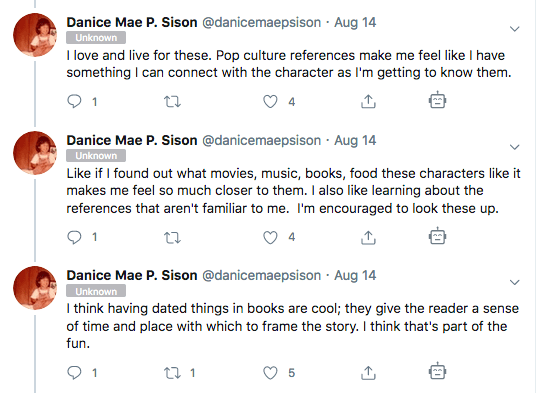This screenshot has width=536, height=393.
Task: Open Danice Mae P. Sison's profile from first tweet
Action: (132, 22)
